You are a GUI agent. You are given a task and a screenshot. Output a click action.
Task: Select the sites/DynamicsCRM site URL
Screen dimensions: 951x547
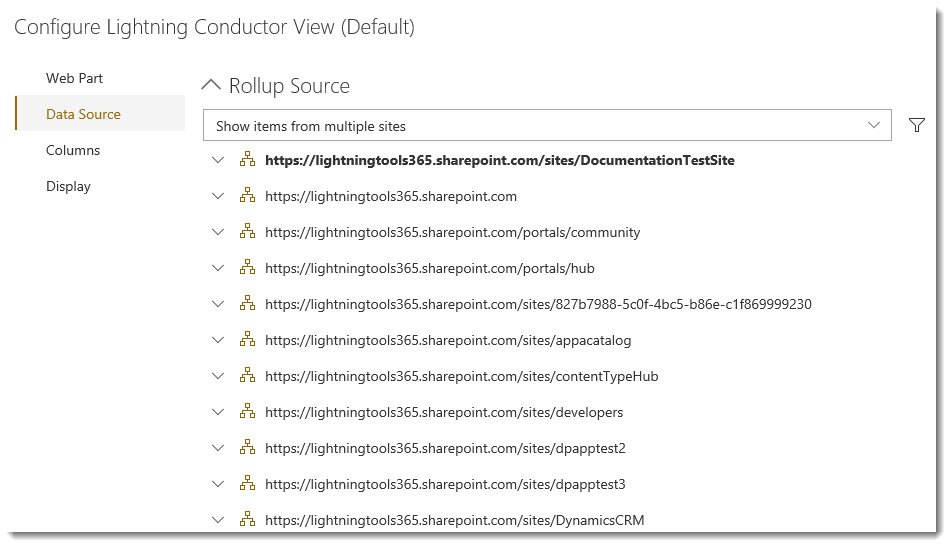(454, 520)
